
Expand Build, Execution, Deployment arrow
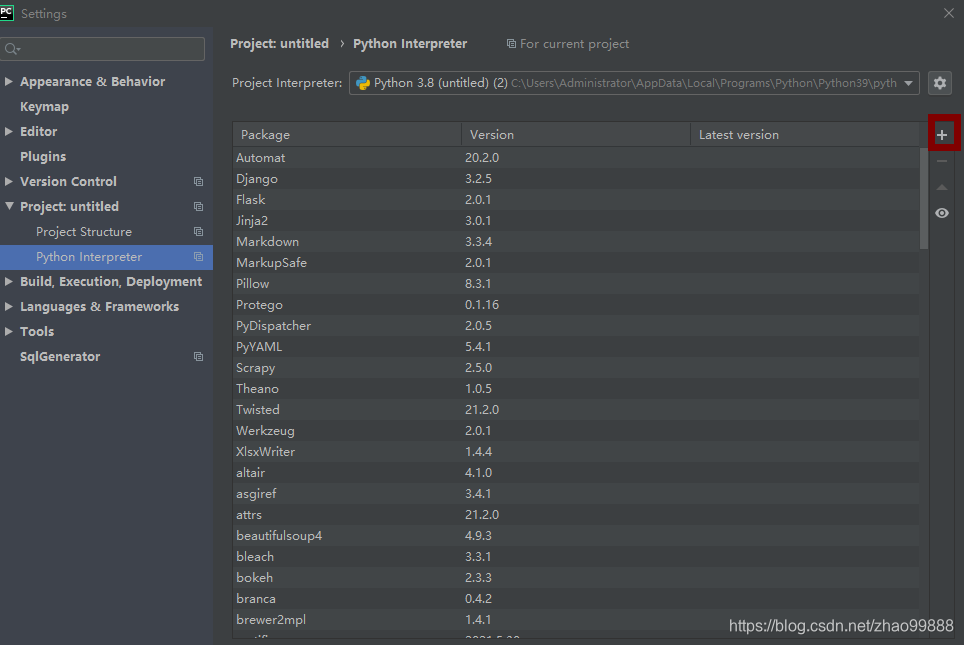[x=9, y=281]
